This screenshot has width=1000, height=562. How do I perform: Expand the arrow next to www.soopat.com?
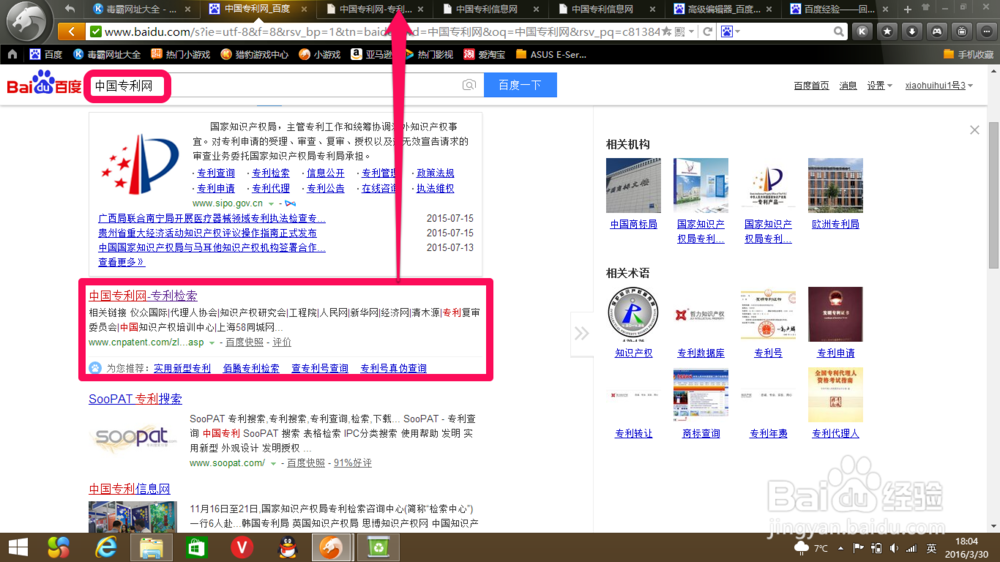coord(273,463)
